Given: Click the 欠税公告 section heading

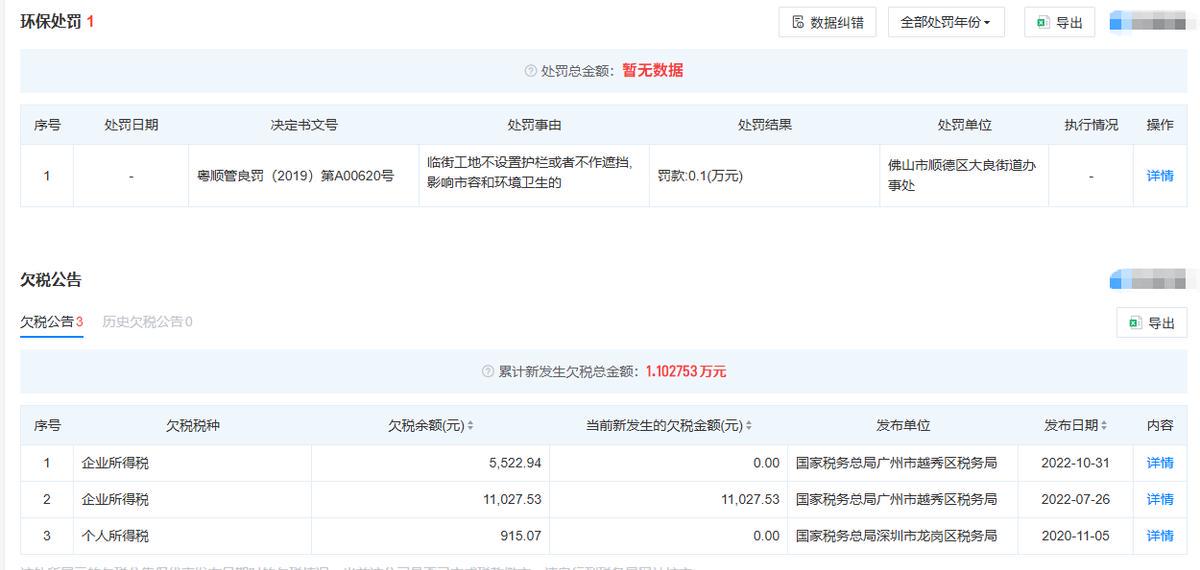Looking at the screenshot, I should point(51,280).
